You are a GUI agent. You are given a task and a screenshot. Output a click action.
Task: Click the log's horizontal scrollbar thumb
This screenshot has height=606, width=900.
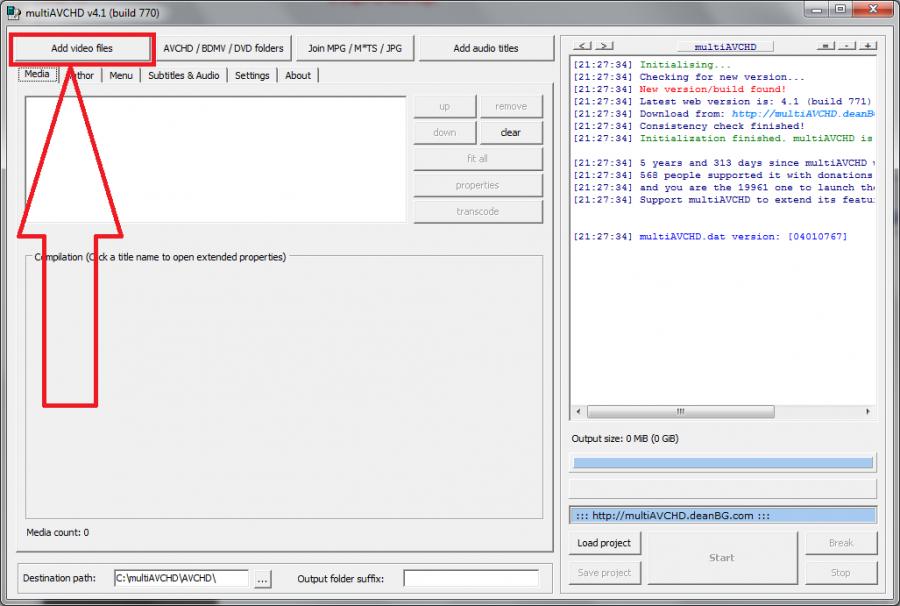coord(681,411)
